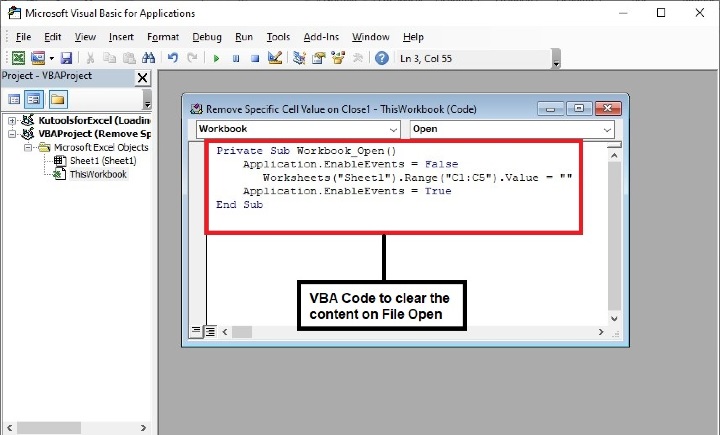
Task: Click the View Code icon in Project panel
Action: pos(14,99)
